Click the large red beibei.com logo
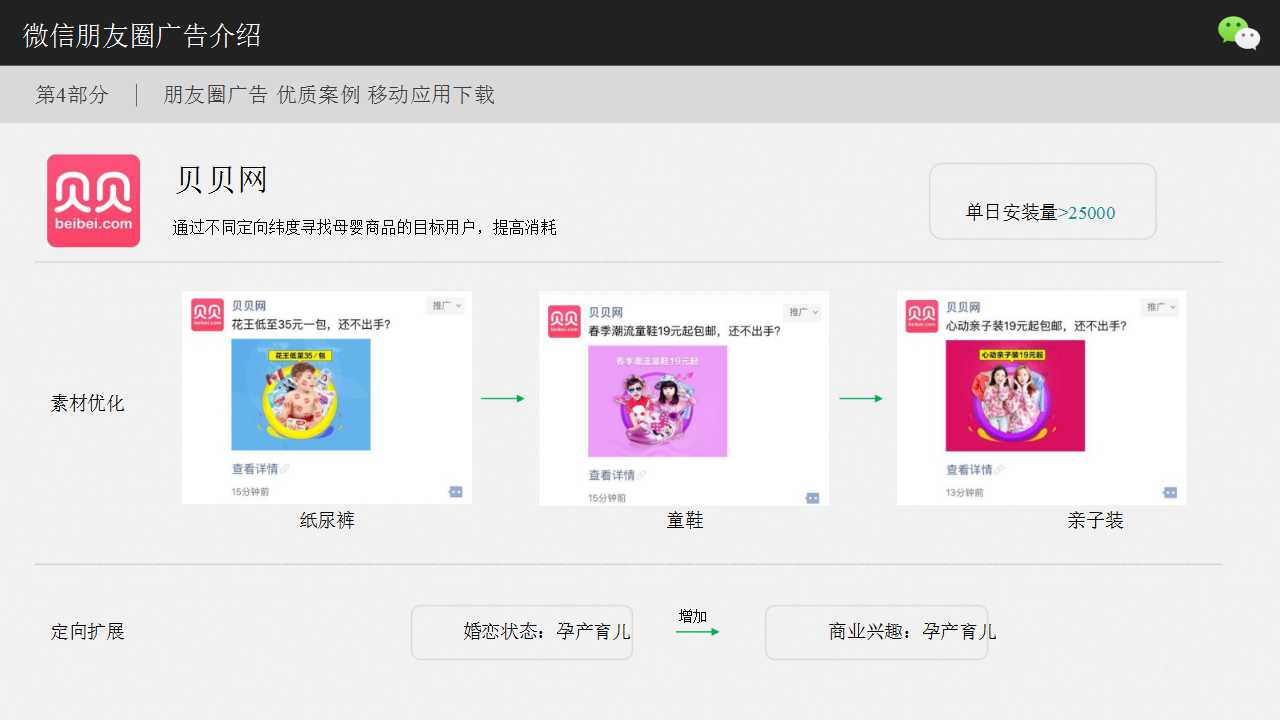Screen dimensions: 1280x720 (93, 200)
